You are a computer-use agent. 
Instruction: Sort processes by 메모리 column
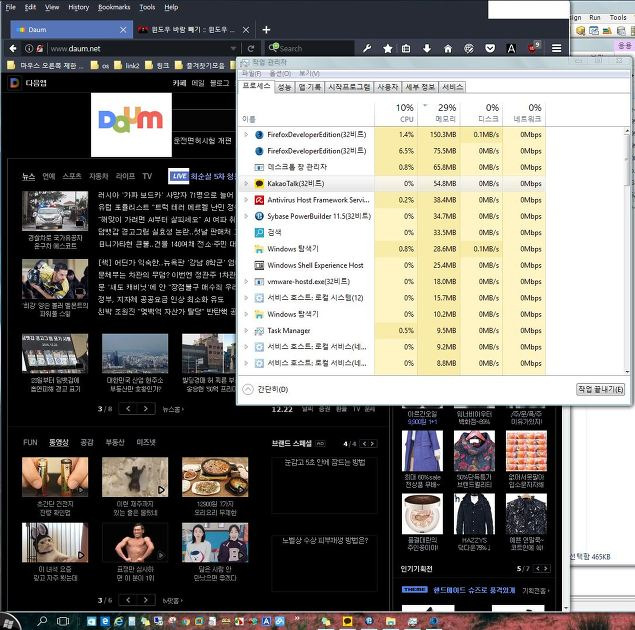click(x=439, y=113)
